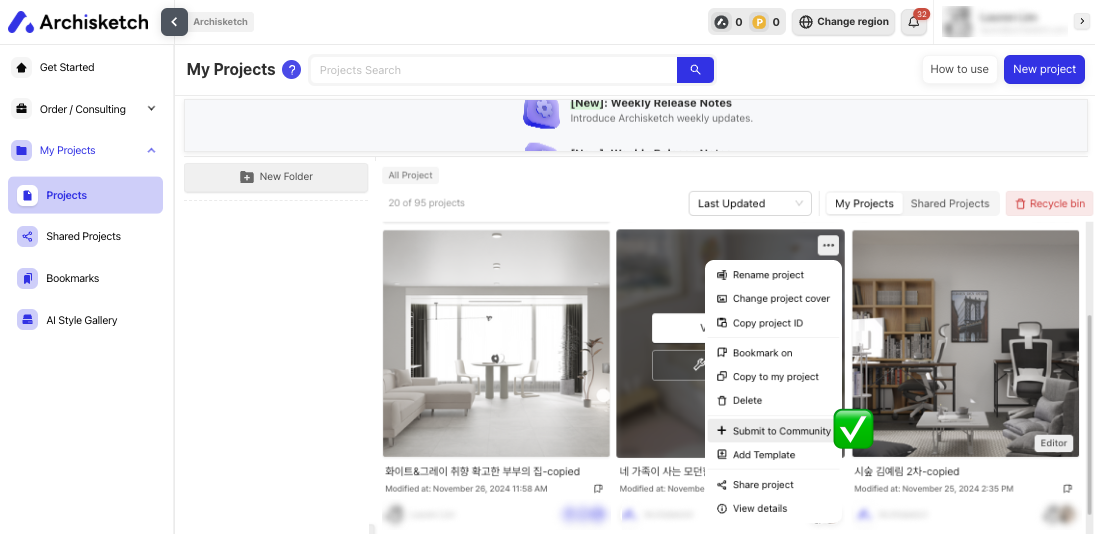This screenshot has height=534, width=1095.
Task: Click the Get Started home icon
Action: click(x=22, y=68)
